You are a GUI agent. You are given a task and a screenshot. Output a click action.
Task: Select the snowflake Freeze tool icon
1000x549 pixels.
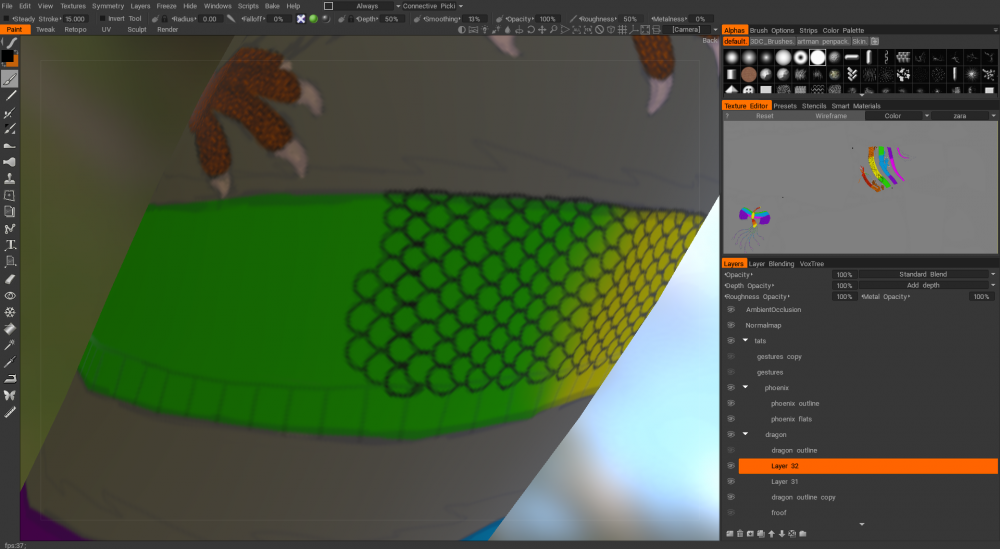(x=10, y=312)
